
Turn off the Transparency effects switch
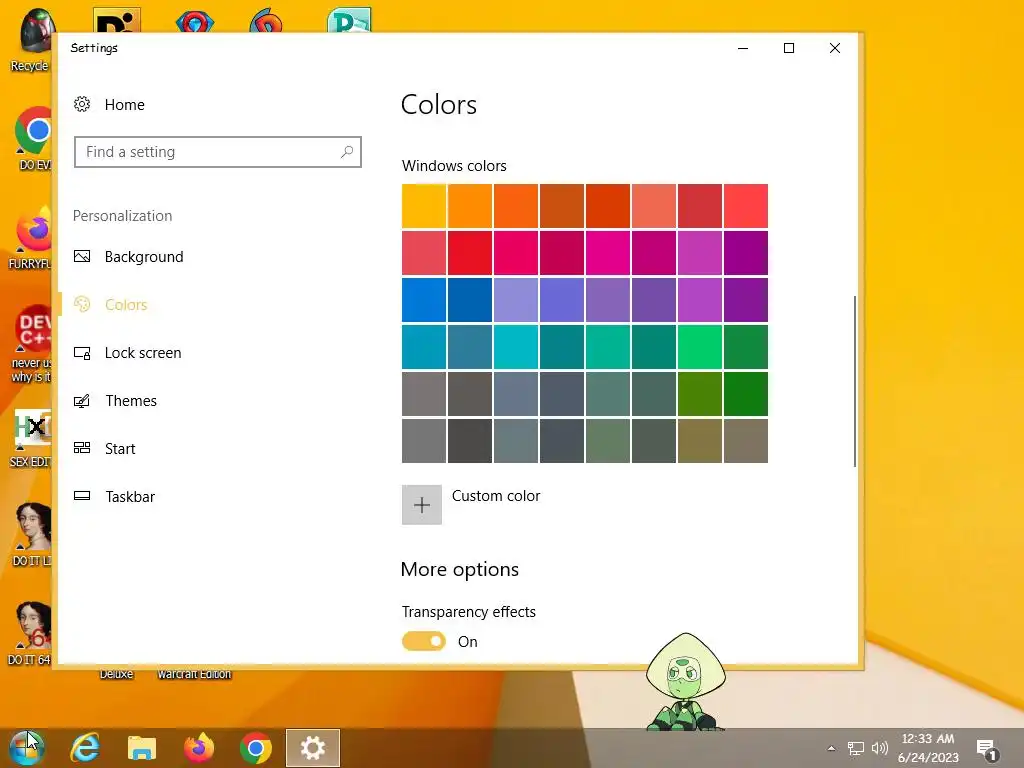(x=424, y=641)
